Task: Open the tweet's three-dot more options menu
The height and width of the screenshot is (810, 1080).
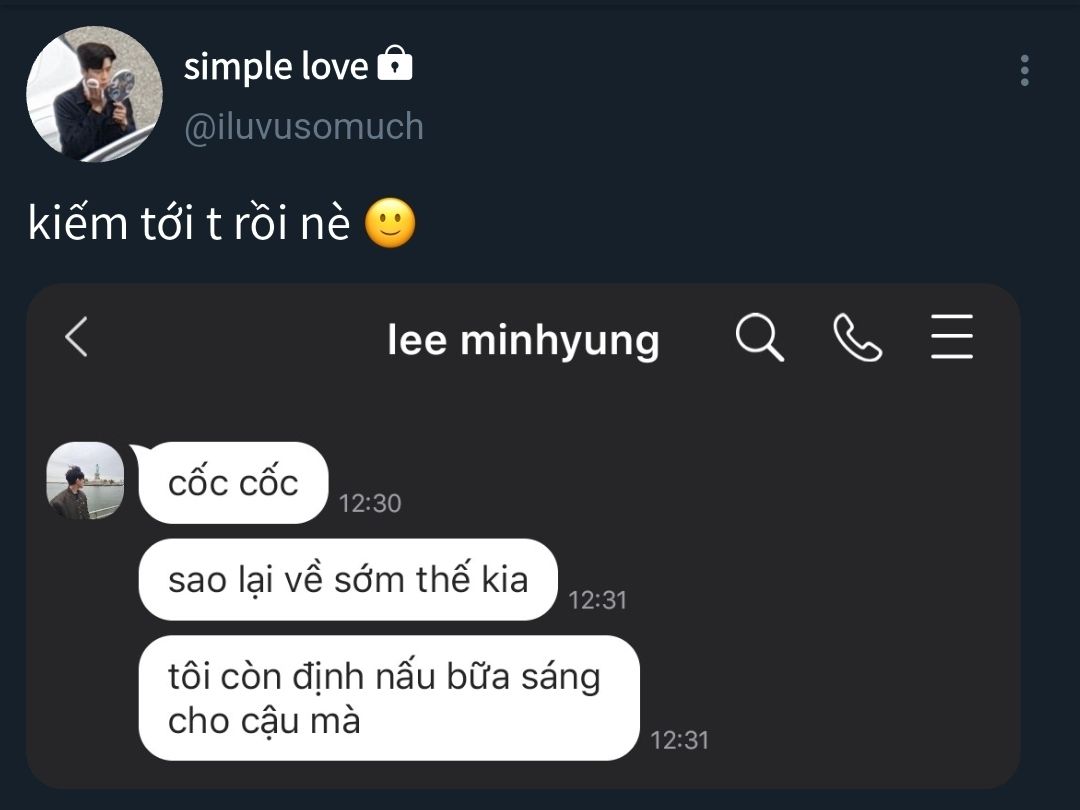Action: click(1024, 71)
